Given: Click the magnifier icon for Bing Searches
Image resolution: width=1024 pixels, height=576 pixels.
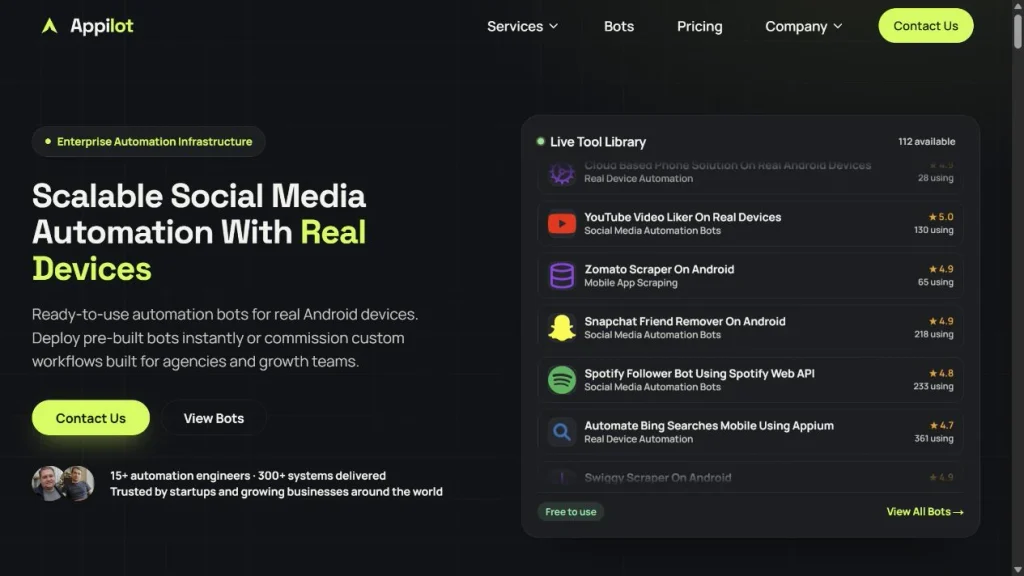Looking at the screenshot, I should pyautogui.click(x=562, y=432).
